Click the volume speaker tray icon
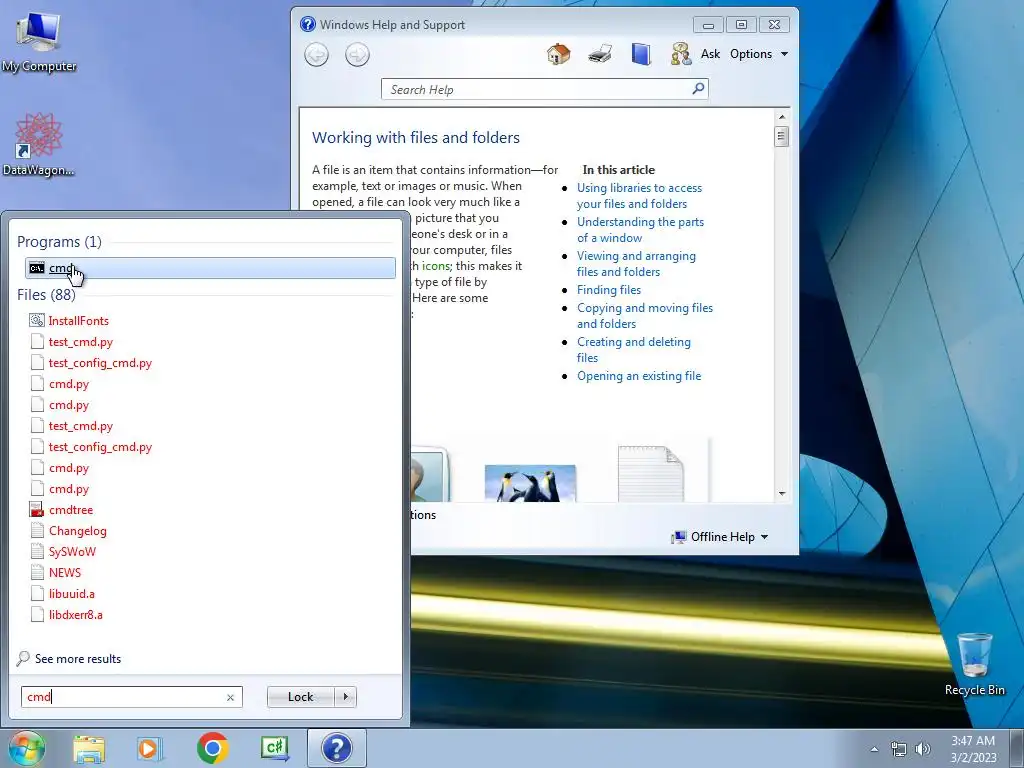Viewport: 1024px width, 768px height. point(922,749)
